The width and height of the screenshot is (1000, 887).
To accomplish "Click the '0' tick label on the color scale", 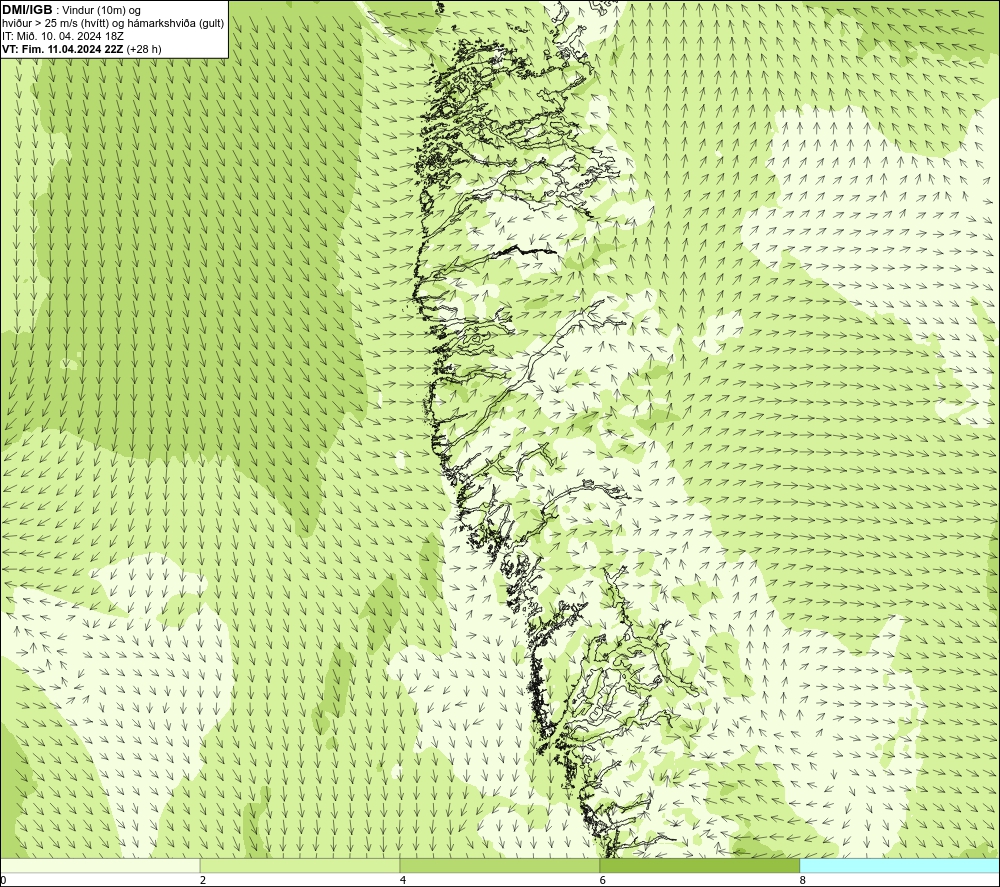I will (x=3, y=881).
